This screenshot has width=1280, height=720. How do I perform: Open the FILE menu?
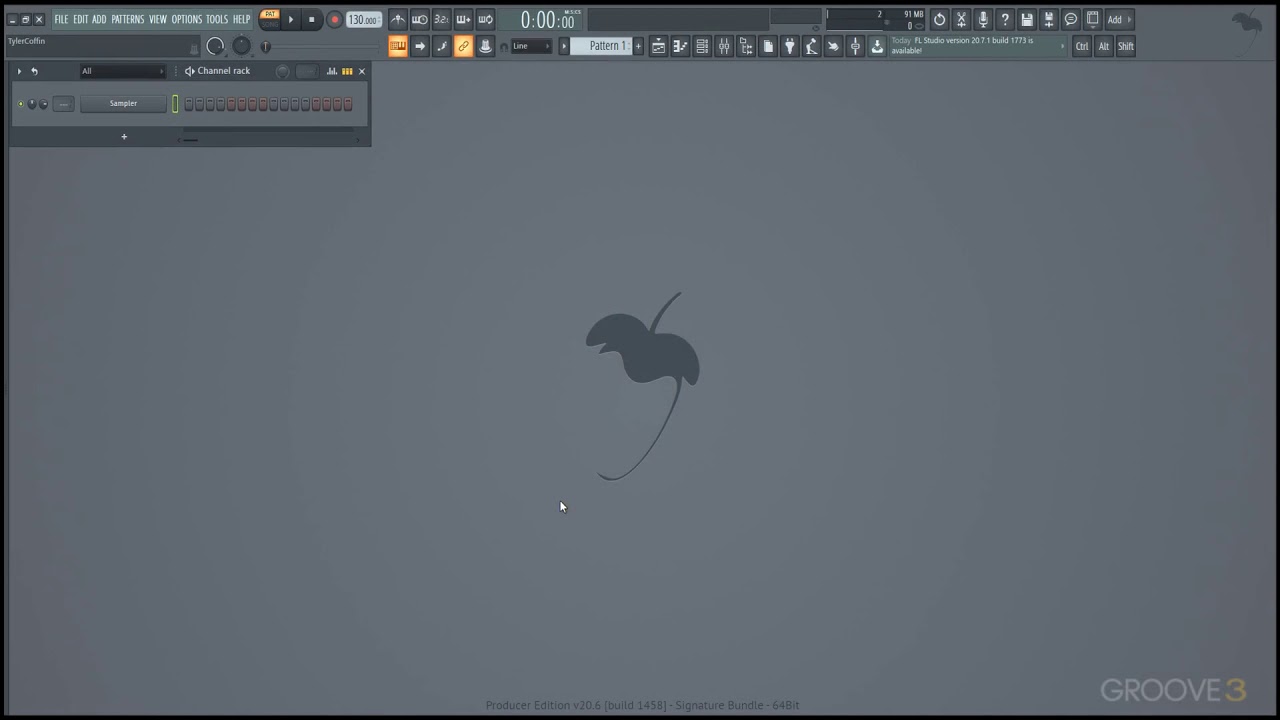[x=61, y=19]
